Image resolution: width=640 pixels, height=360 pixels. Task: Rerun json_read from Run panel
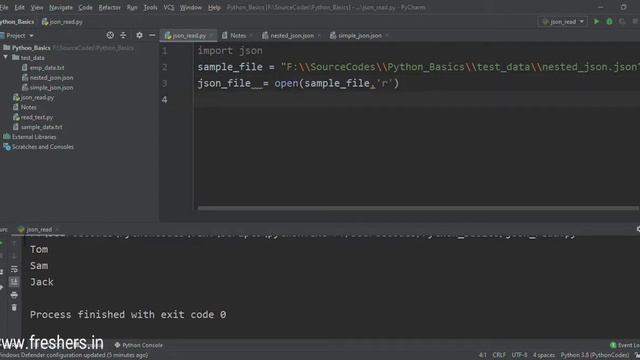coord(1,244)
